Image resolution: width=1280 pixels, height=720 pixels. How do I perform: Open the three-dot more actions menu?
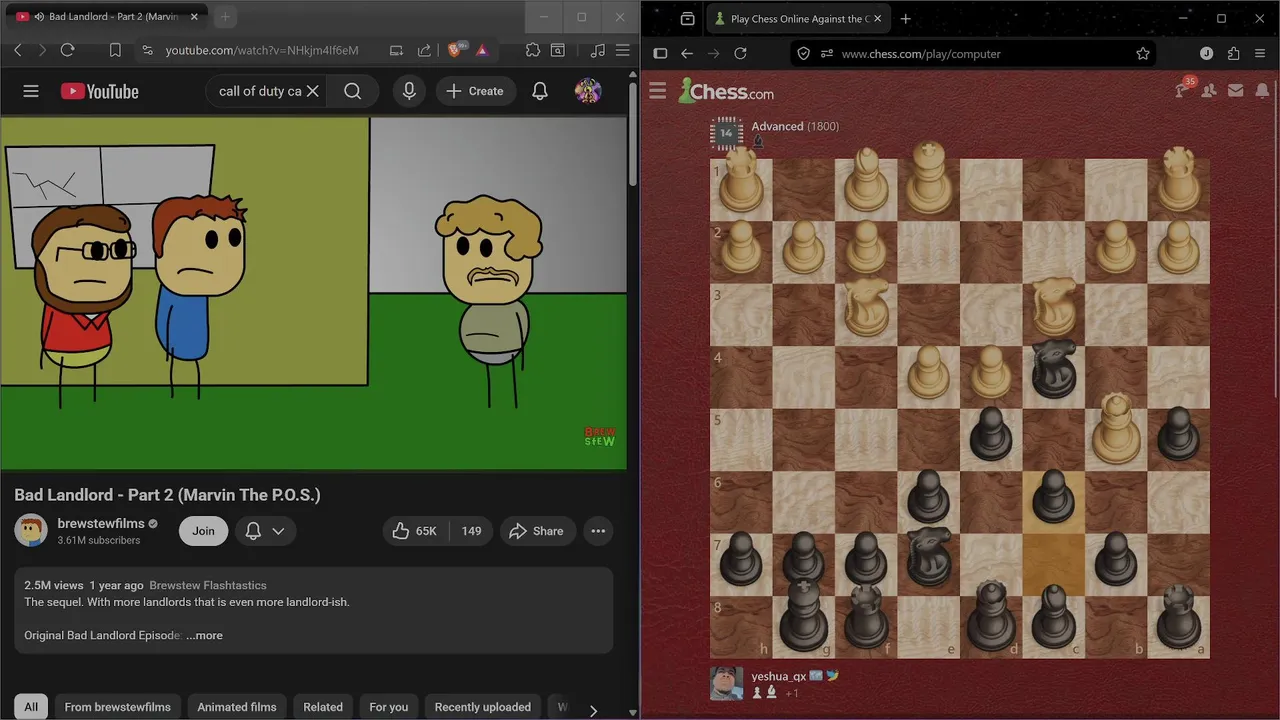tap(598, 531)
